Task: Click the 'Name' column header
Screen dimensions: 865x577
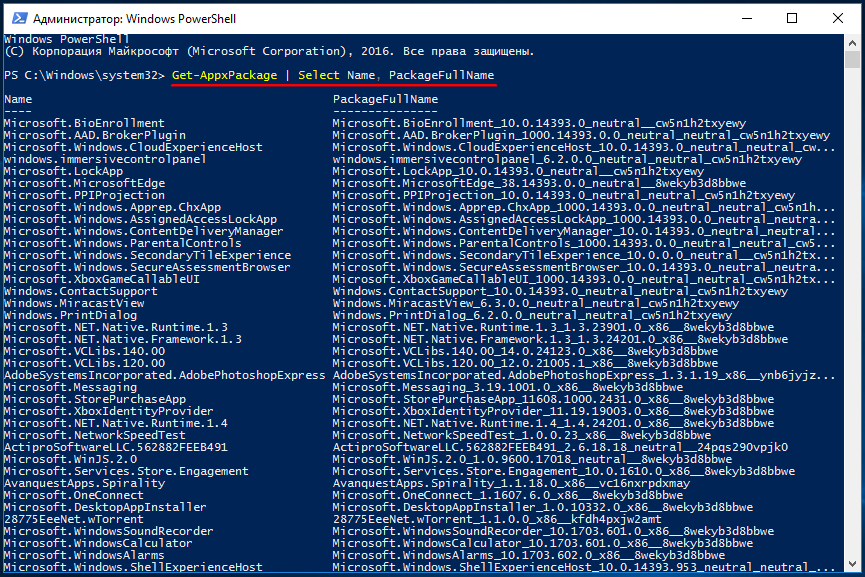Action: point(18,100)
